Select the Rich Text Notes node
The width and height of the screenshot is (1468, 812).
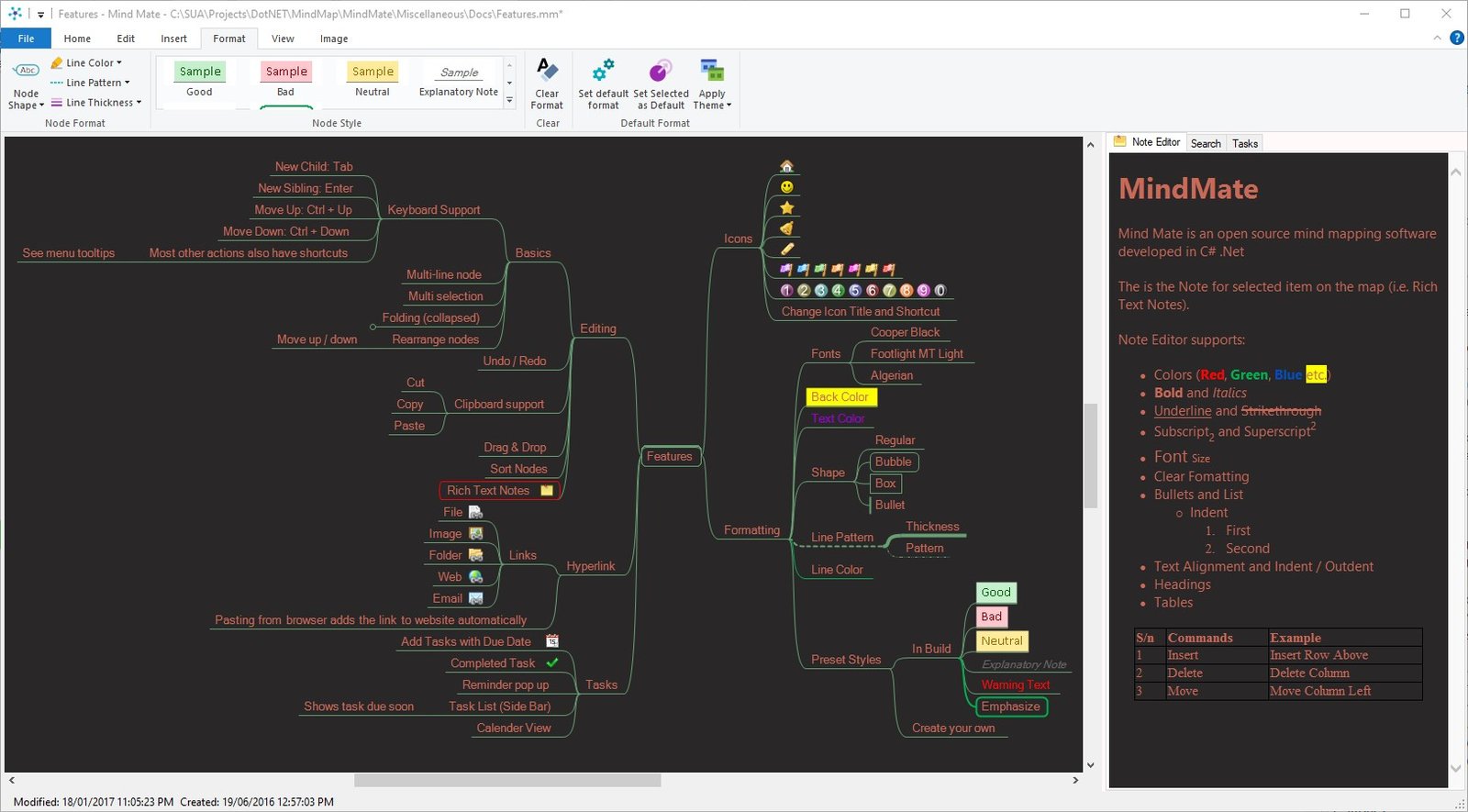pyautogui.click(x=499, y=491)
